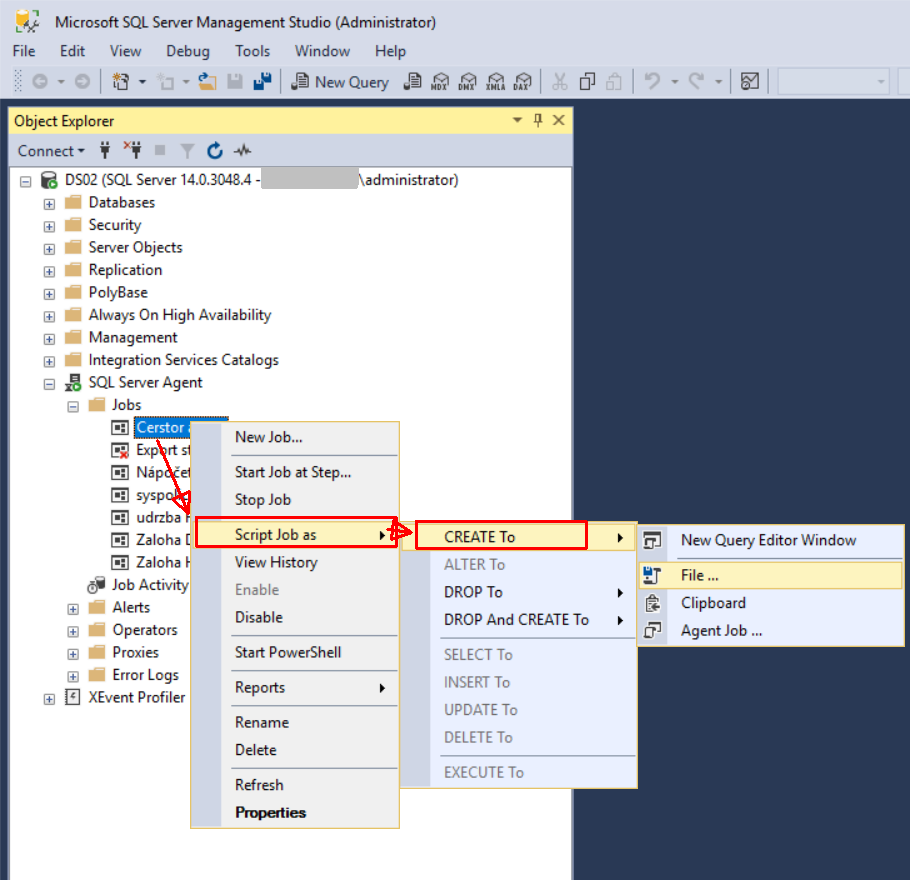Click the Paste toolbar icon
Viewport: 910px width, 880px height.
[614, 82]
